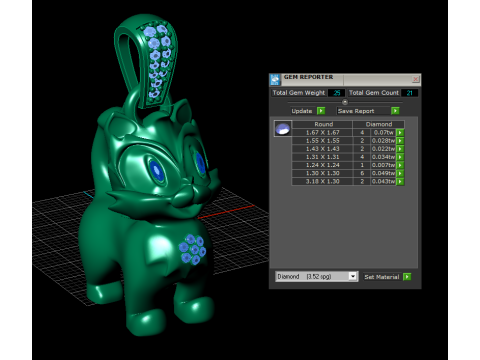
Task: Click the flower gem cluster on cat's chest
Action: pos(192,249)
